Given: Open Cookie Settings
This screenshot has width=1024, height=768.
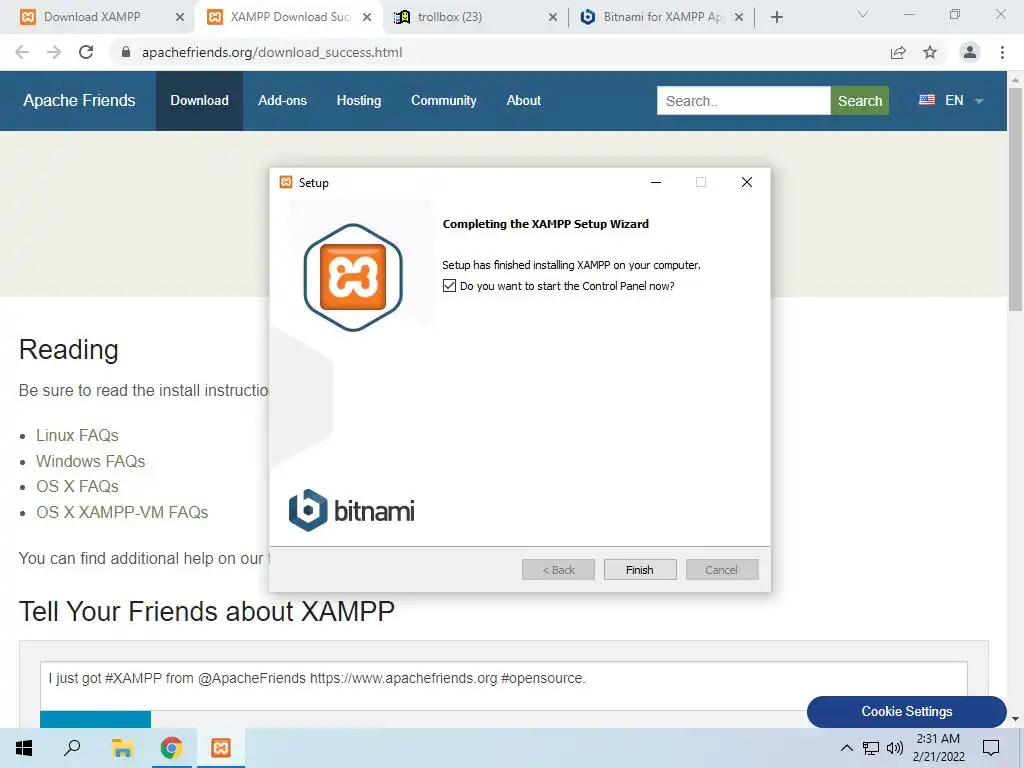Looking at the screenshot, I should point(906,711).
